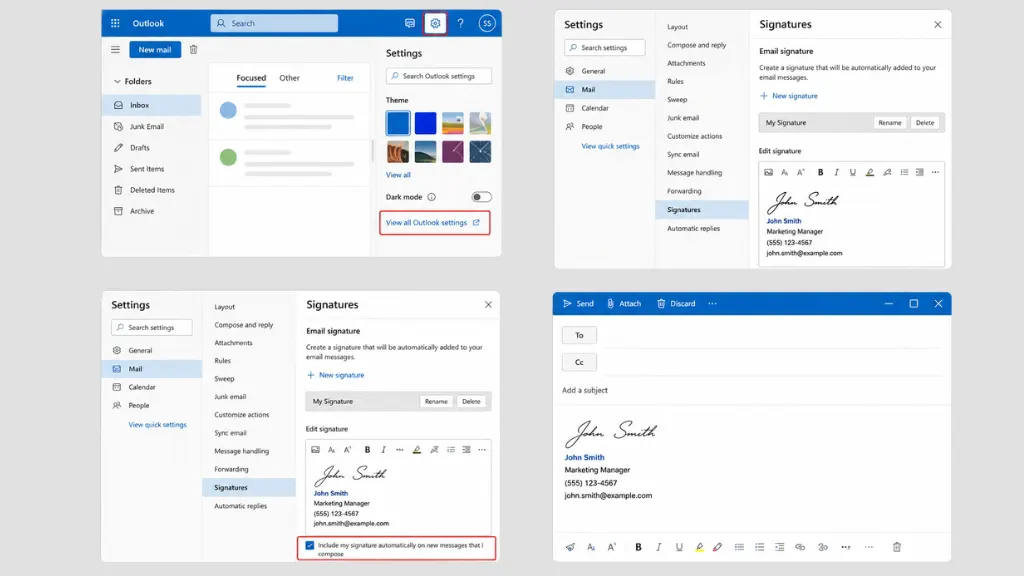
Task: Insert link using compose toolbar link icon
Action: click(800, 547)
